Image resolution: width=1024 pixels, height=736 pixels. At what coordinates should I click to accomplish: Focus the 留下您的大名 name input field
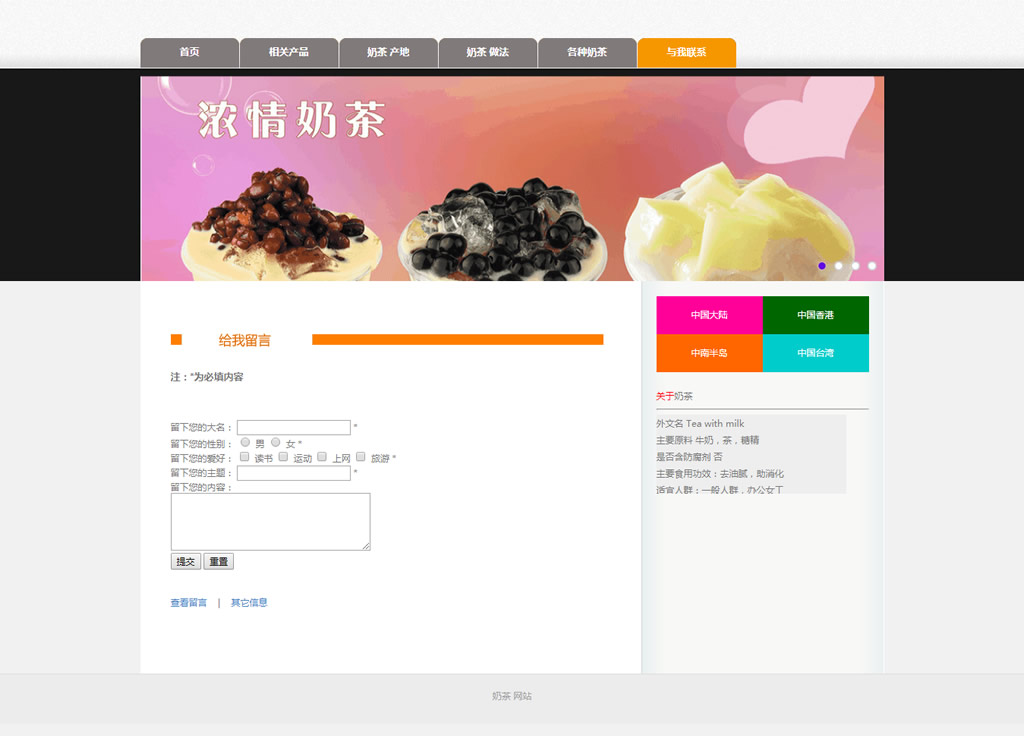click(293, 428)
